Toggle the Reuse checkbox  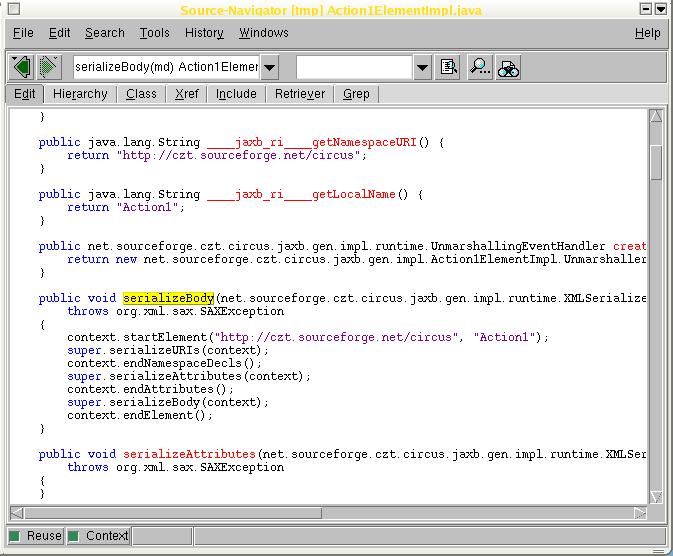click(15, 536)
